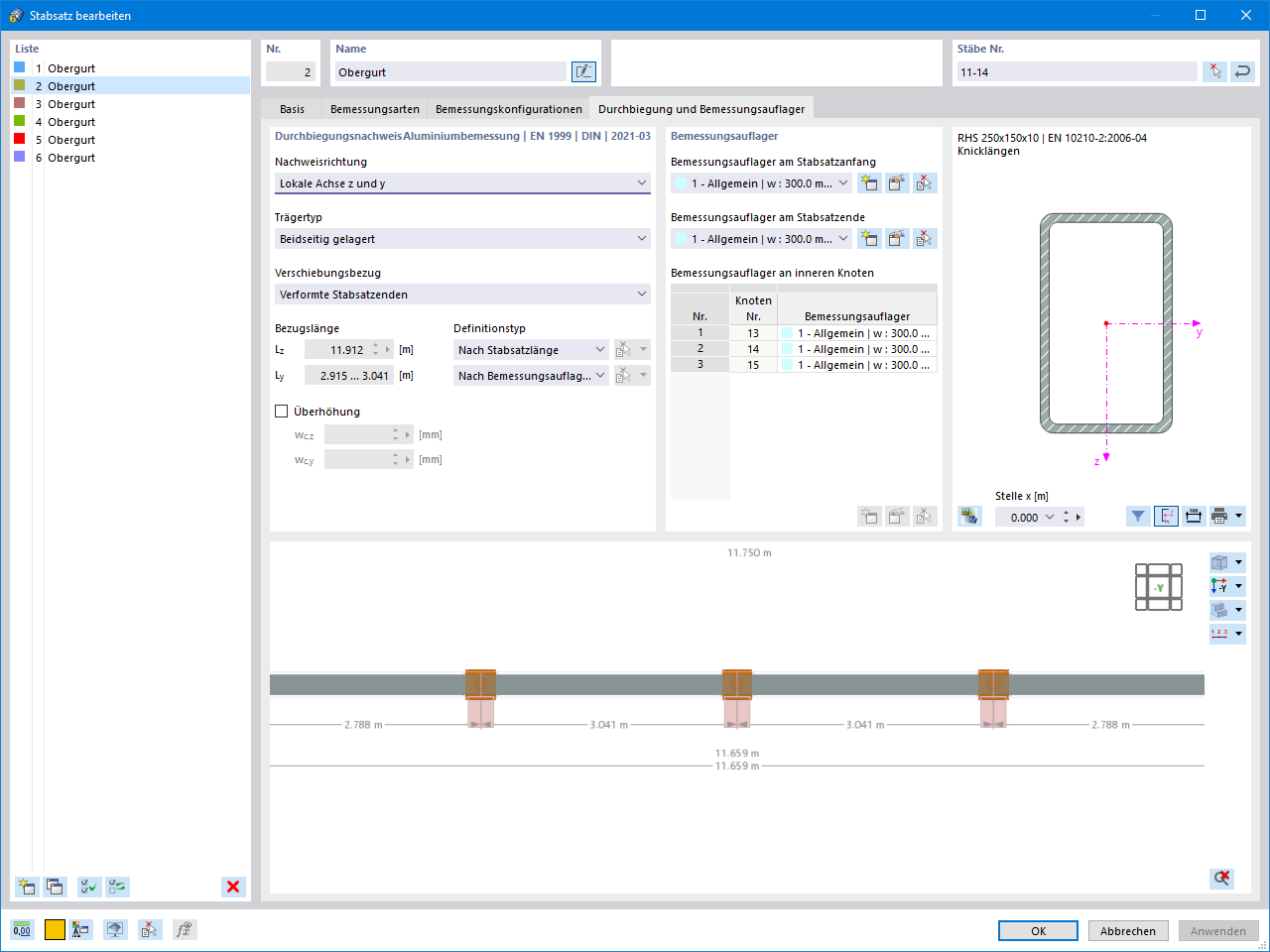Click the dimensions display icon in section preview
The width and height of the screenshot is (1270, 952).
coord(1194,516)
